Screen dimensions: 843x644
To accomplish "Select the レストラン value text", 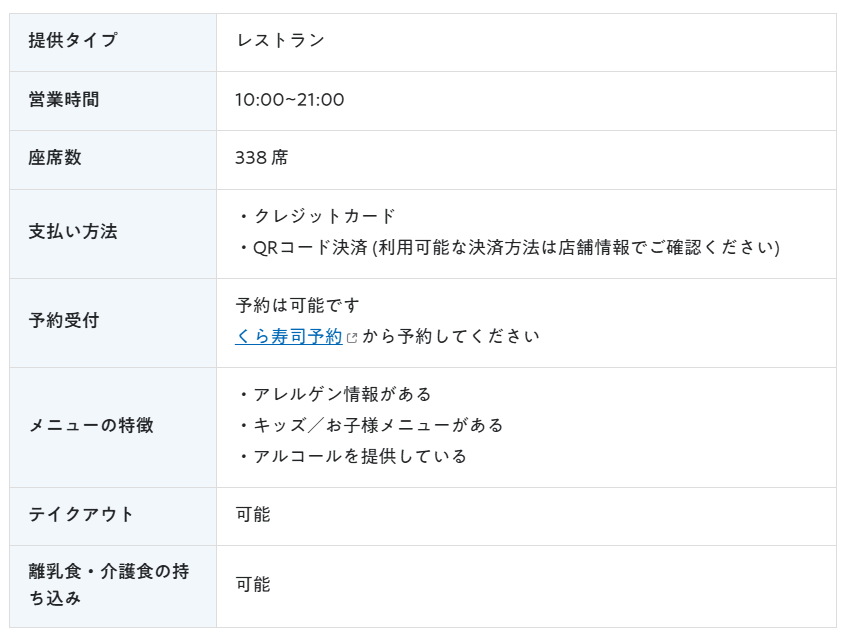I will pos(281,40).
